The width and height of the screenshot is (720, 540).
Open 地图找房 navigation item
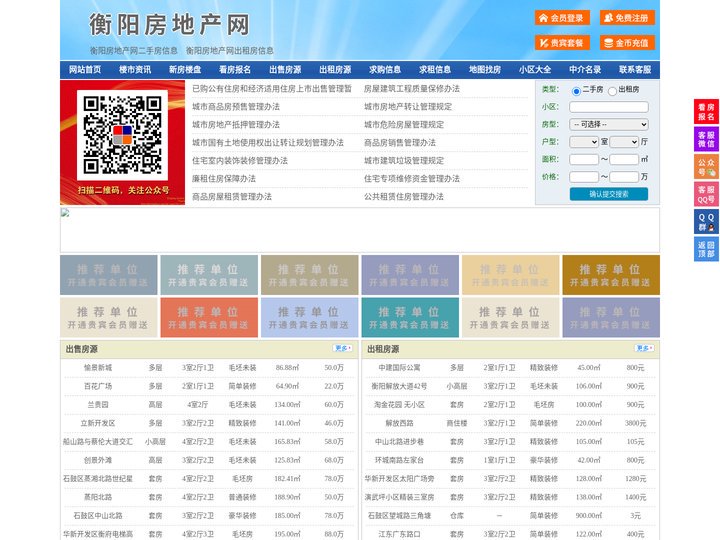tap(485, 70)
